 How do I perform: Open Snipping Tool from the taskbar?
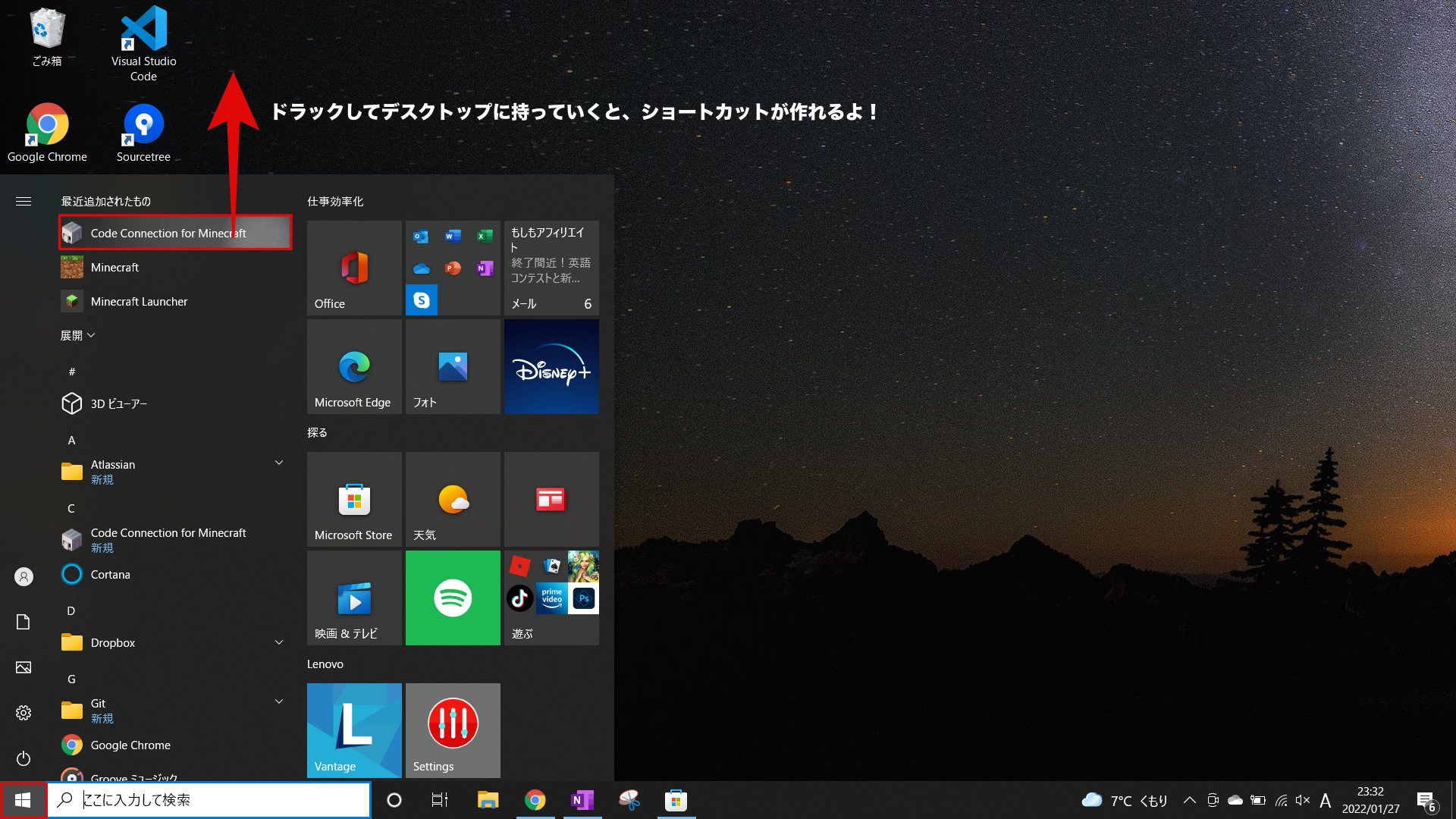click(629, 800)
